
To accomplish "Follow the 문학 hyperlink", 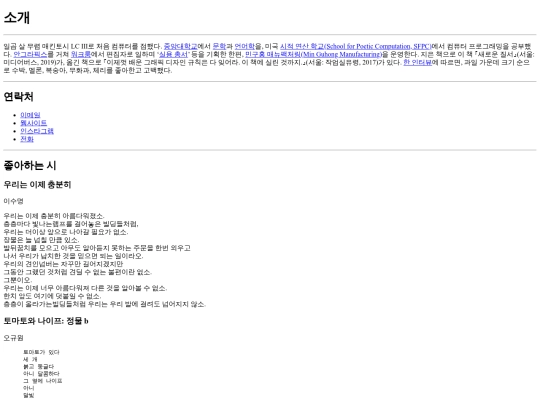I will coord(219,46).
